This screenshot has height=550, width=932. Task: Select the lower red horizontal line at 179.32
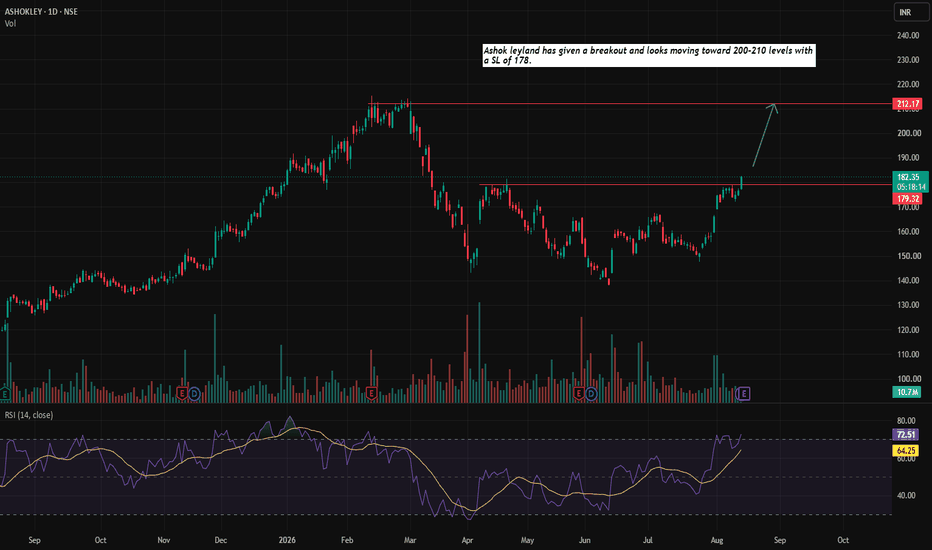tap(685, 184)
